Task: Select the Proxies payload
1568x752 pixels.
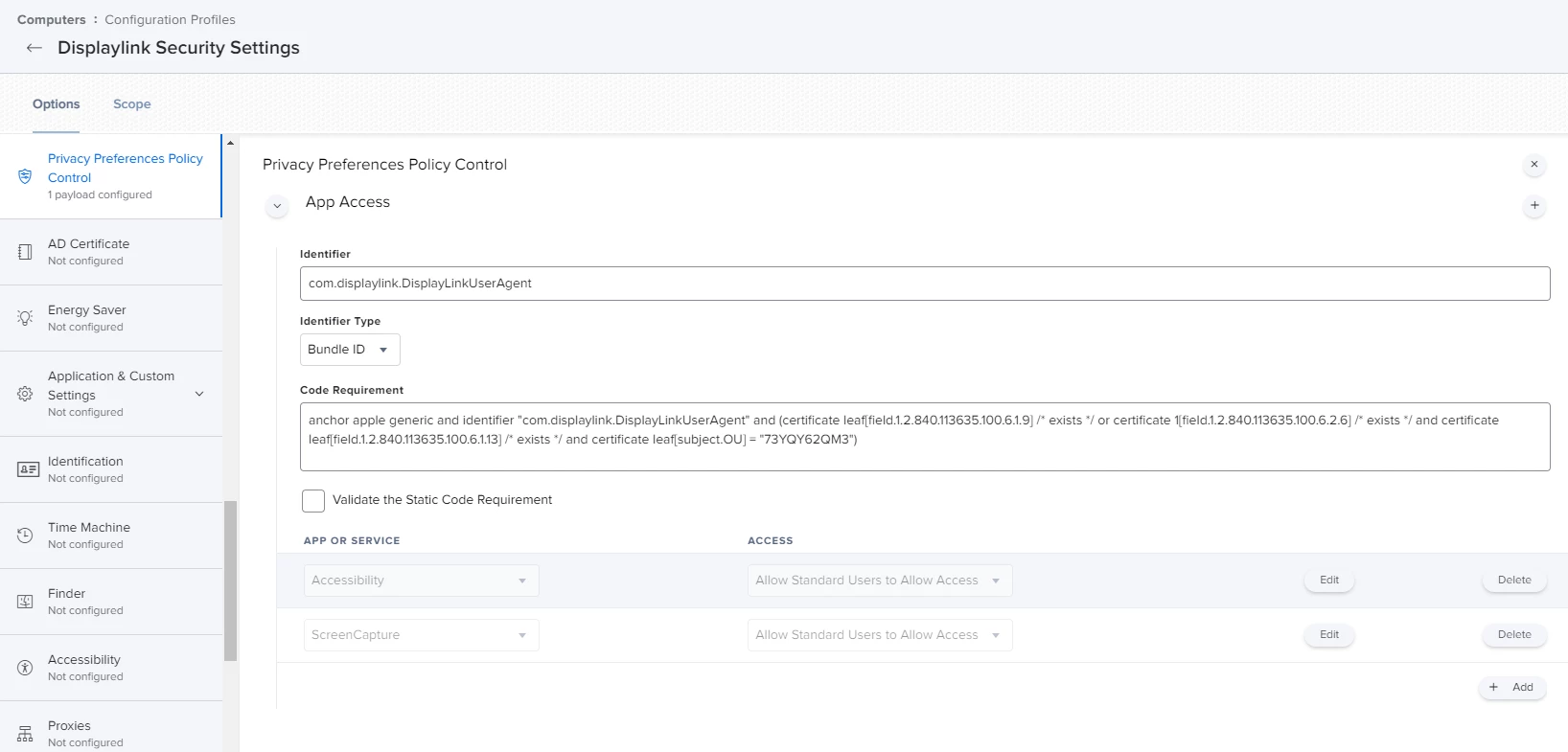Action: (x=111, y=728)
